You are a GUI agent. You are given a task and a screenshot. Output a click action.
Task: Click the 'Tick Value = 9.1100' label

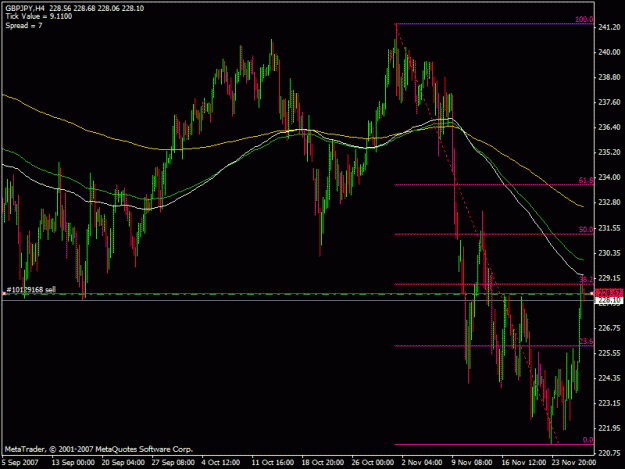click(x=39, y=17)
